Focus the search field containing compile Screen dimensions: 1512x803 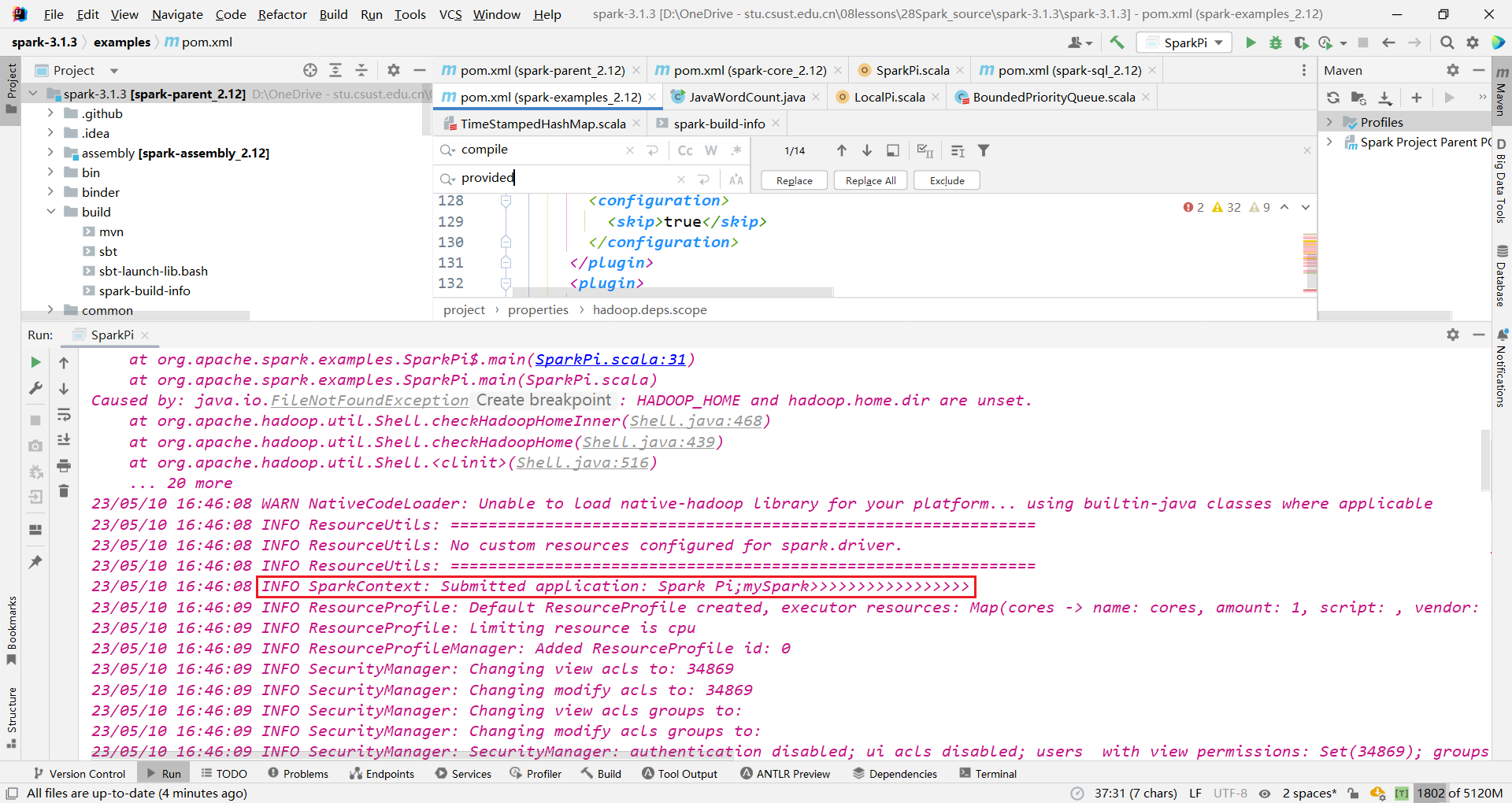(543, 150)
